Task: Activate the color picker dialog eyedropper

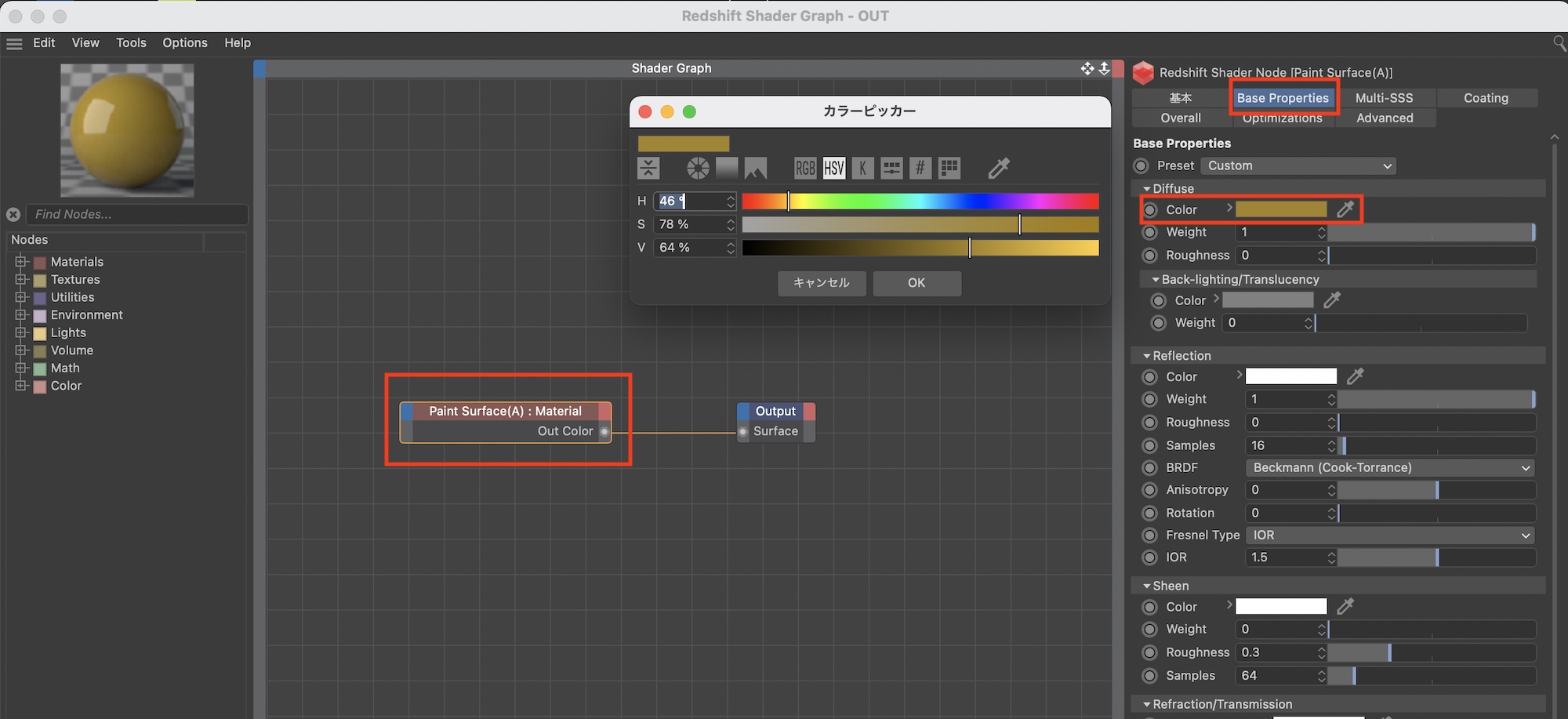Action: [999, 168]
